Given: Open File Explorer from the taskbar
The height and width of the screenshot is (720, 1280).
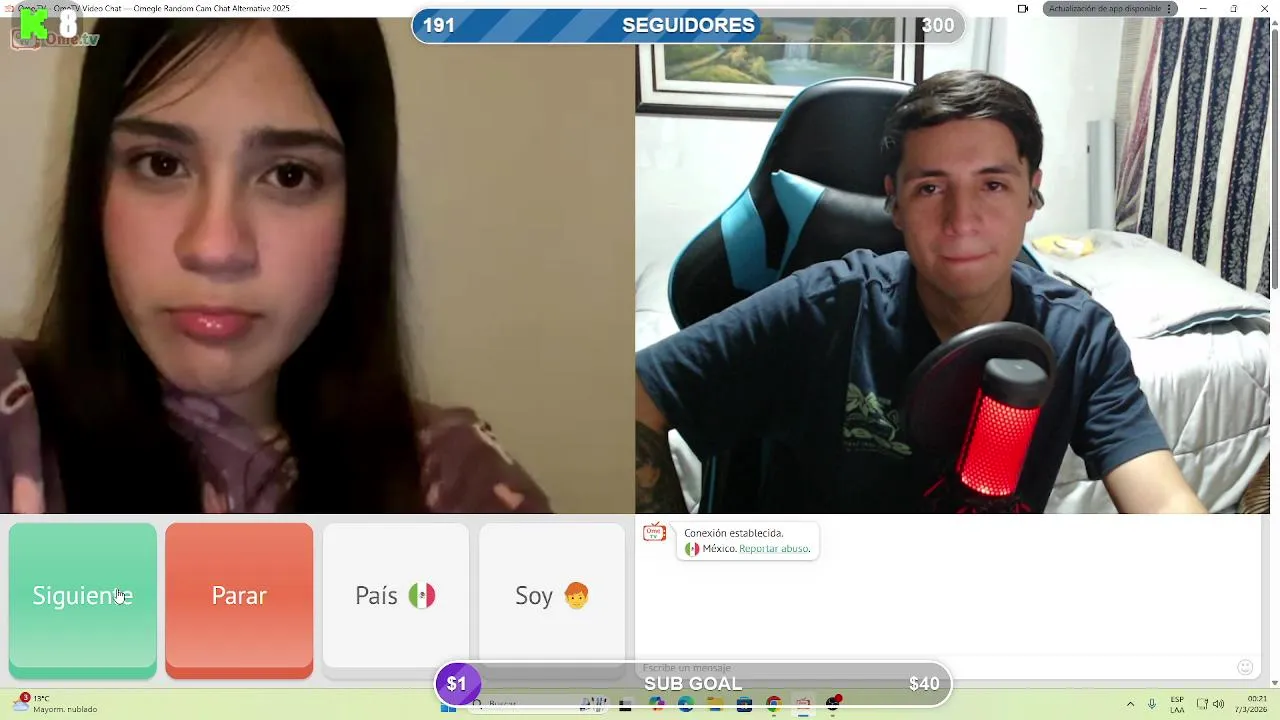Looking at the screenshot, I should pos(715,704).
